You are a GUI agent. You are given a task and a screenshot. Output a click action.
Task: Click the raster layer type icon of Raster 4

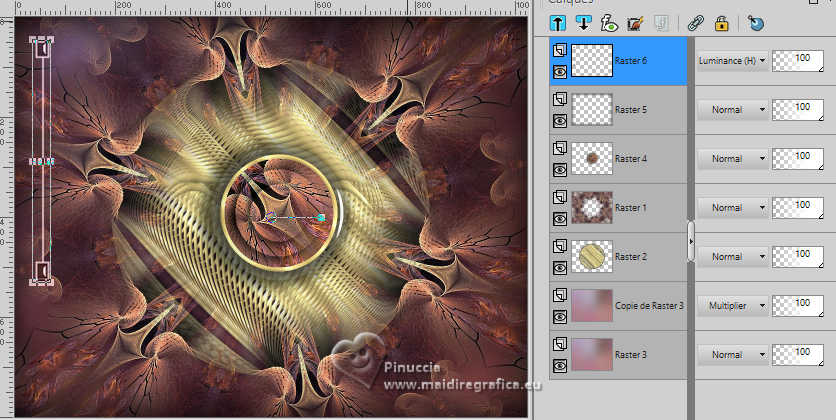tap(559, 149)
